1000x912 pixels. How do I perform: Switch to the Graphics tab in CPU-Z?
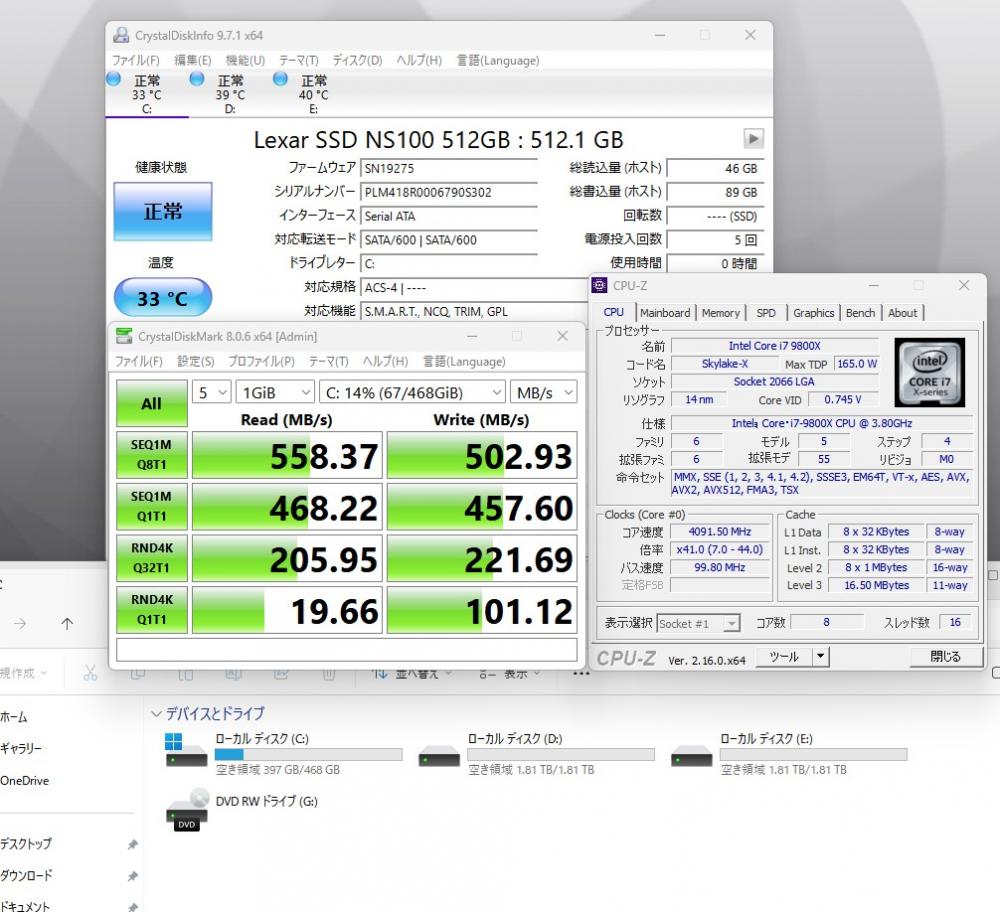[814, 313]
